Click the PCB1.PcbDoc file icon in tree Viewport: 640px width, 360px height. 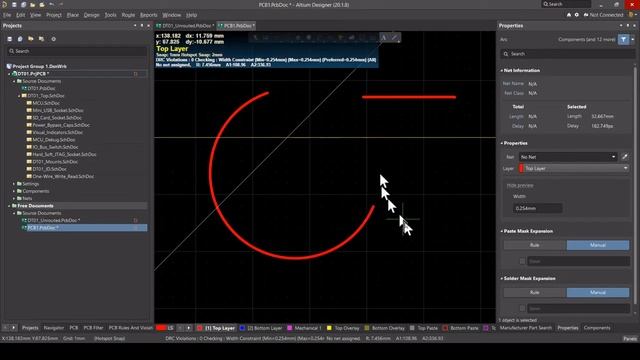(x=24, y=228)
